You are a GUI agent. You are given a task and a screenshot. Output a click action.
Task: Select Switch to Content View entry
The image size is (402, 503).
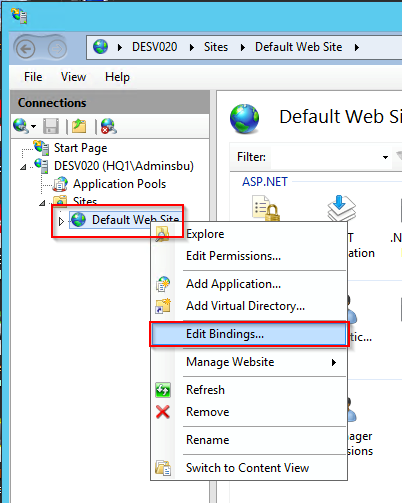coord(249,468)
